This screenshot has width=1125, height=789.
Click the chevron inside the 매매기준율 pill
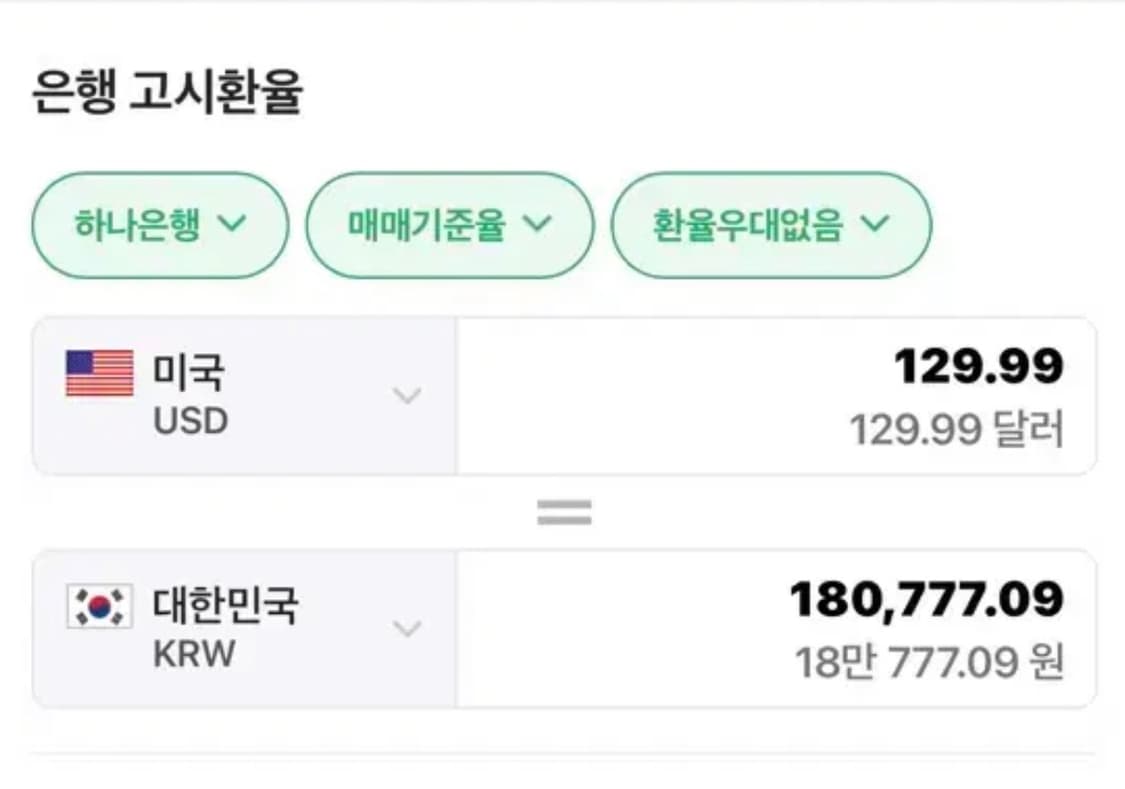pyautogui.click(x=540, y=226)
